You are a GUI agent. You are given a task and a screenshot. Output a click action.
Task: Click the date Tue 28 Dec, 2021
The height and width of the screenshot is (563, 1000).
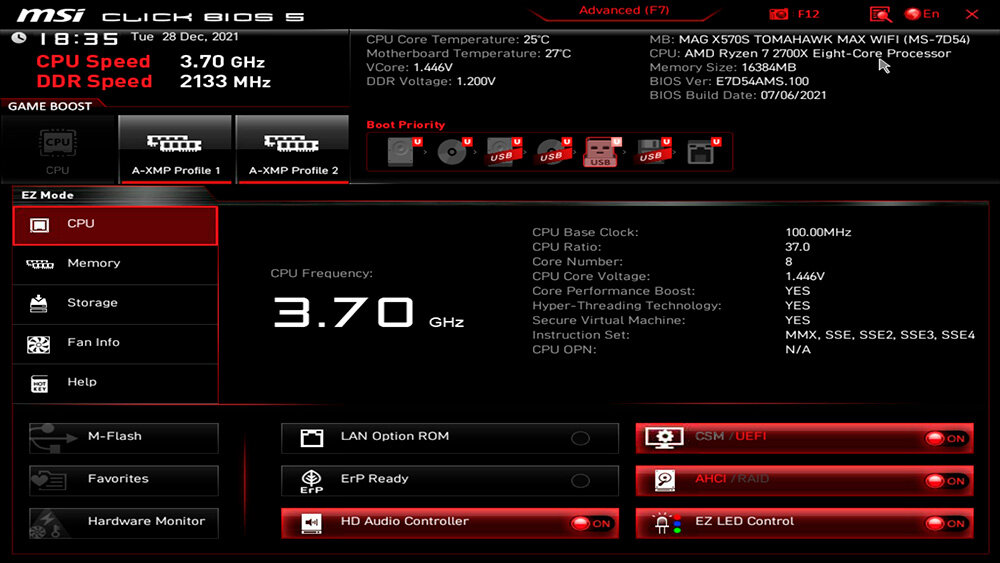click(185, 37)
